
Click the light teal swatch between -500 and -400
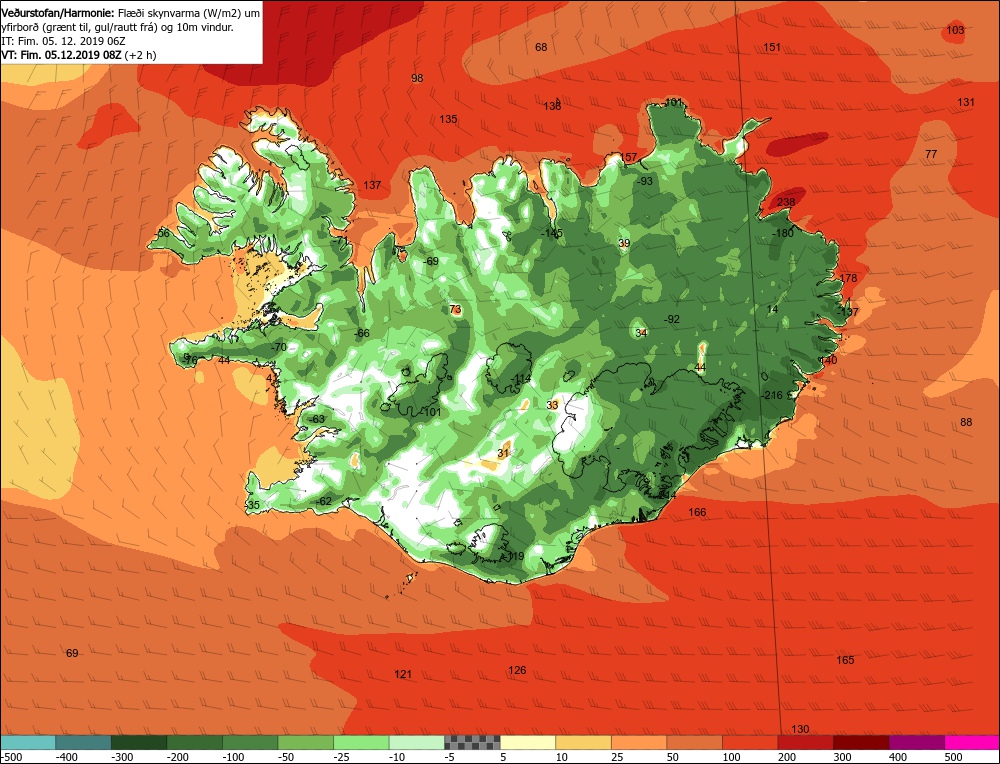coord(28,742)
